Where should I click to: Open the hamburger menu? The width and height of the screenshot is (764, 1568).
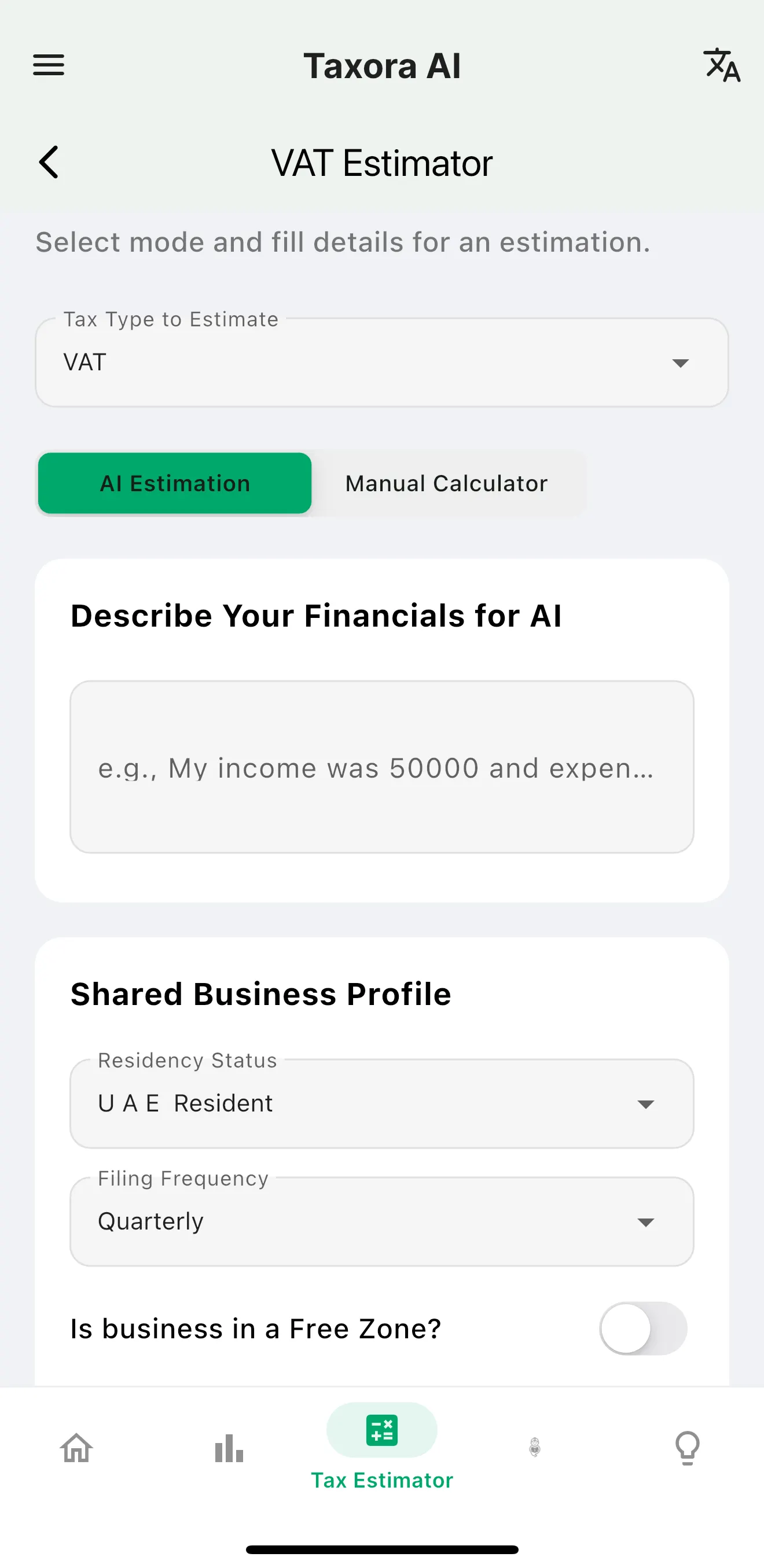[49, 65]
